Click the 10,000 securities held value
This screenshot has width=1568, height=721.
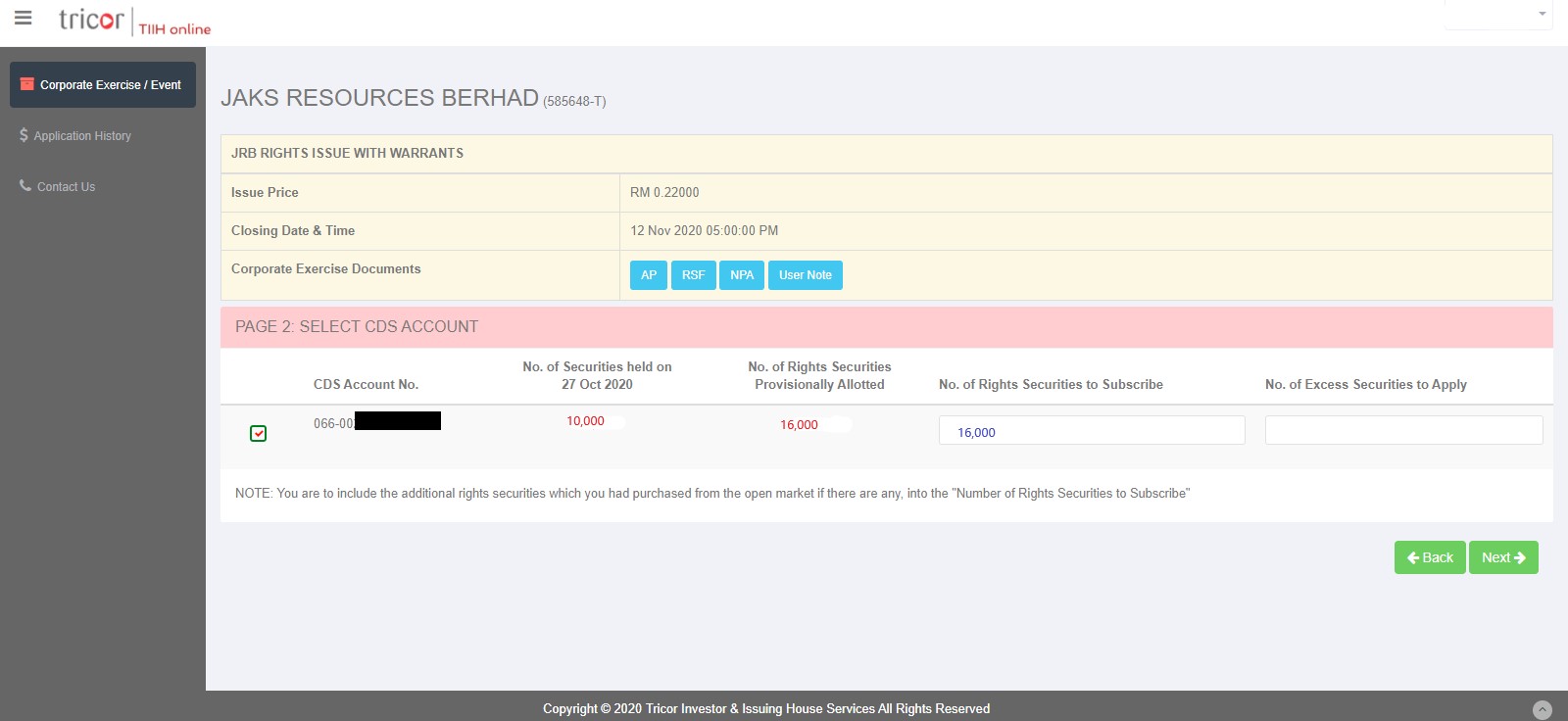click(x=585, y=421)
